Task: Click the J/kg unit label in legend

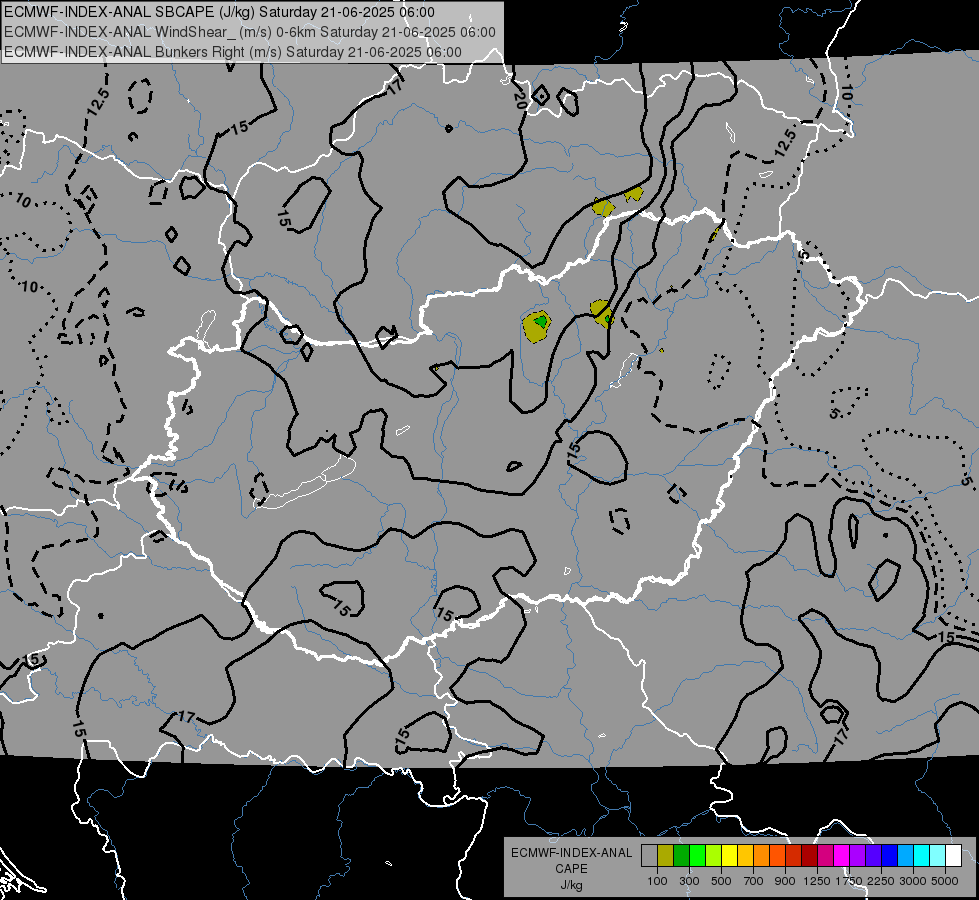Action: tap(571, 885)
